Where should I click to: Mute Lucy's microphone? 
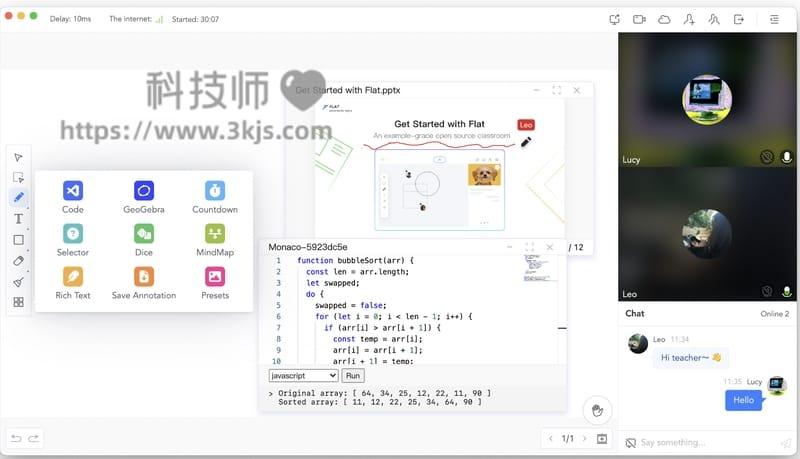(786, 157)
